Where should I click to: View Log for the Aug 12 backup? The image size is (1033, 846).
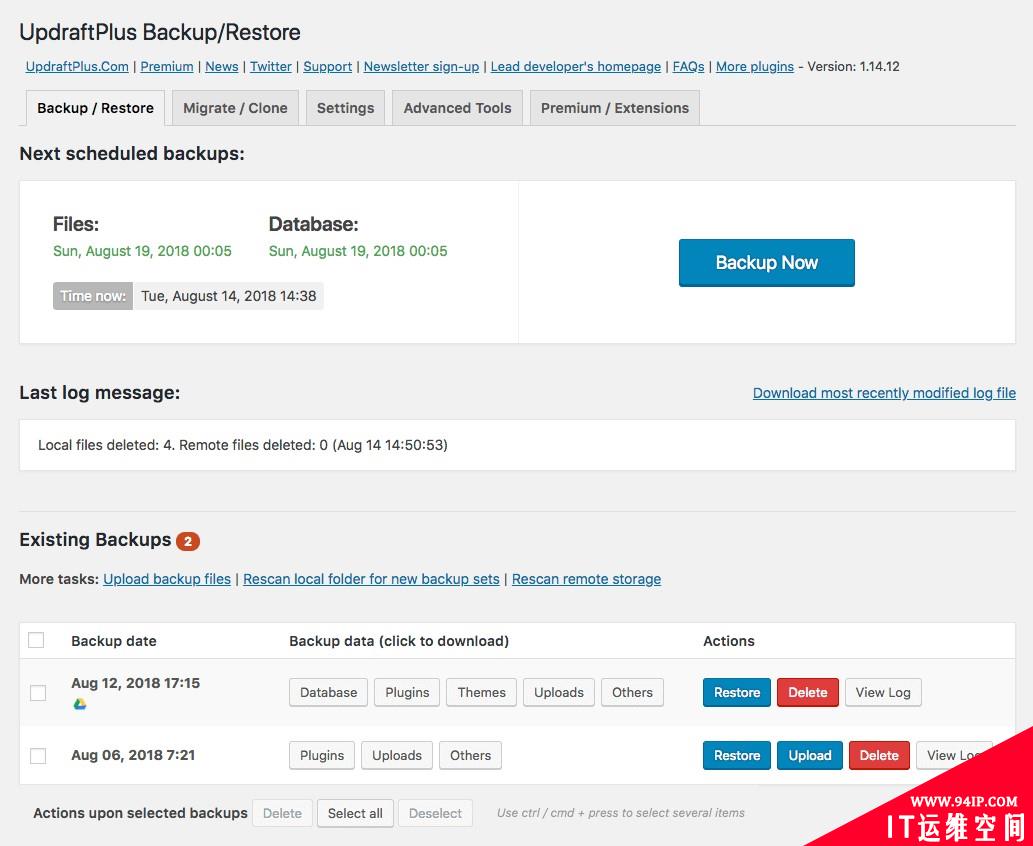pos(883,692)
